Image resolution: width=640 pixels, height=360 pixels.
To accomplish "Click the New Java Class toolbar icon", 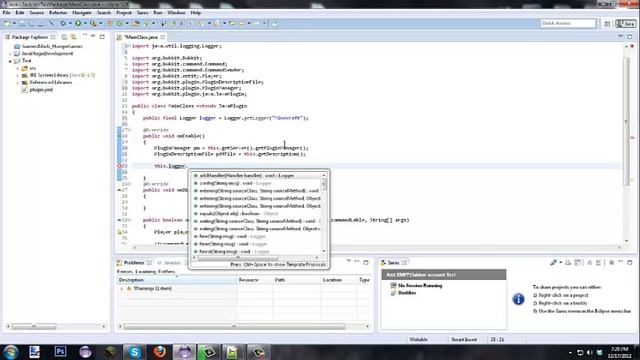I will click(120, 24).
